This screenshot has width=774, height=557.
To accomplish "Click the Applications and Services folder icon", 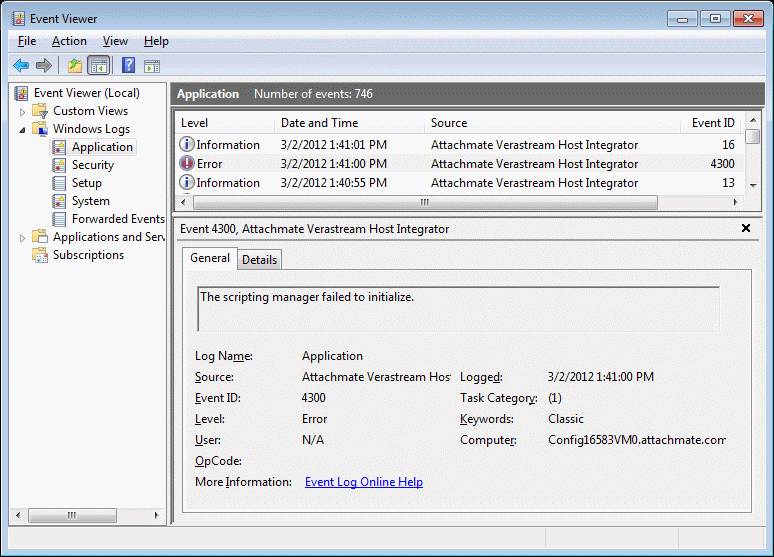I will [x=39, y=237].
